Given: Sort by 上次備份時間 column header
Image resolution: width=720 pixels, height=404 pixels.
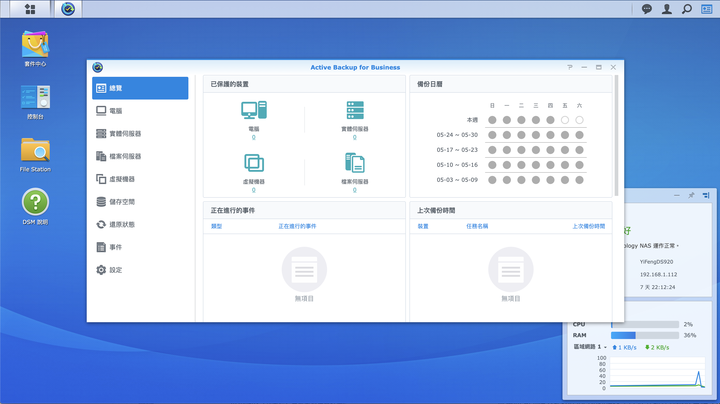Looking at the screenshot, I should (589, 226).
